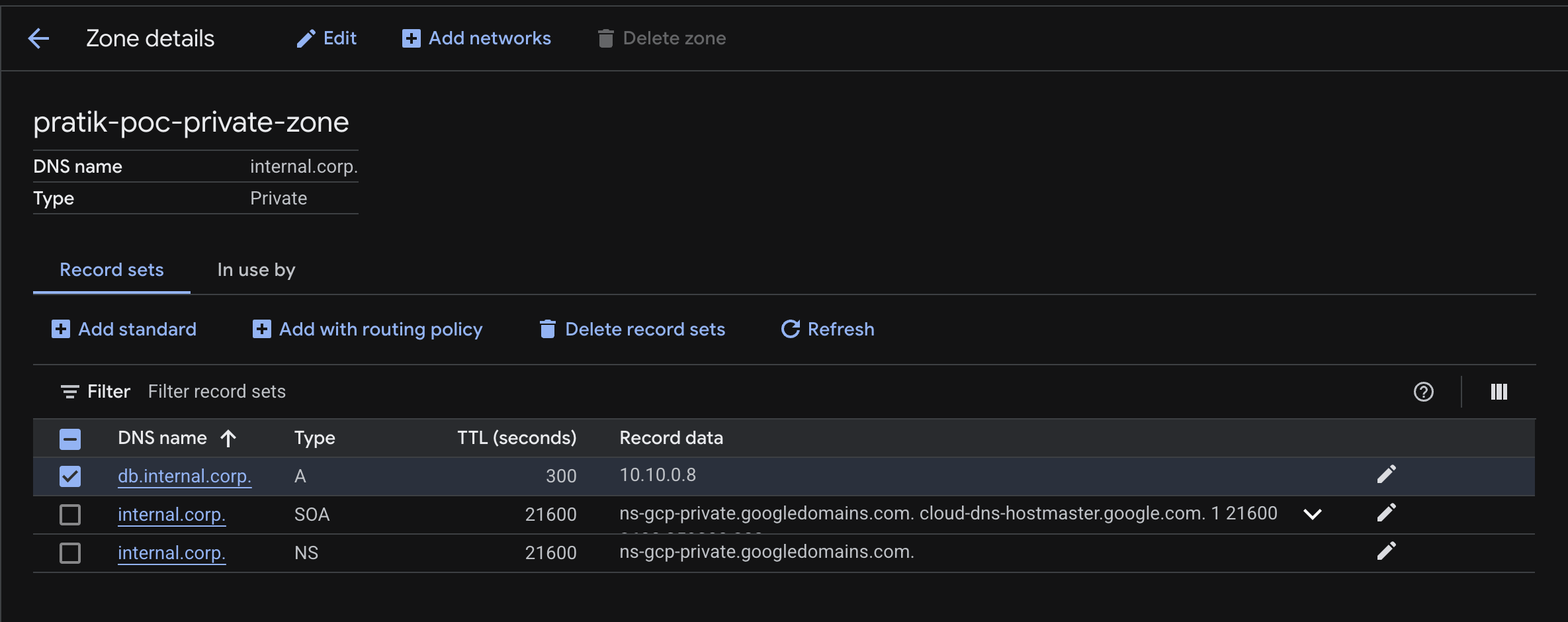Click the column display options icon
Viewport: 1568px width, 622px height.
pos(1499,392)
